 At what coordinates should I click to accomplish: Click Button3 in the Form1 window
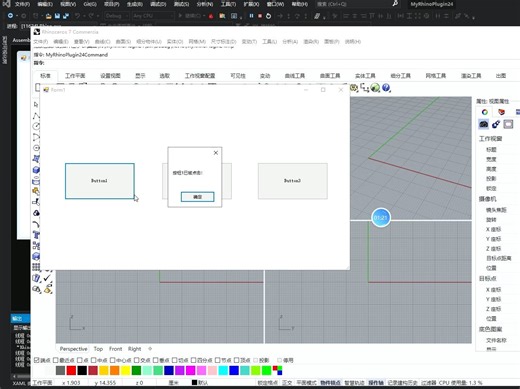[x=293, y=181]
